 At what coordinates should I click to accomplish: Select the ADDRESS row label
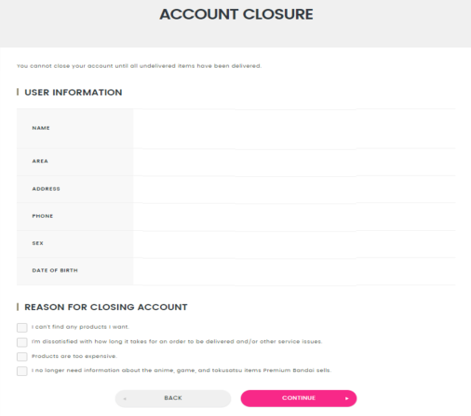46,189
